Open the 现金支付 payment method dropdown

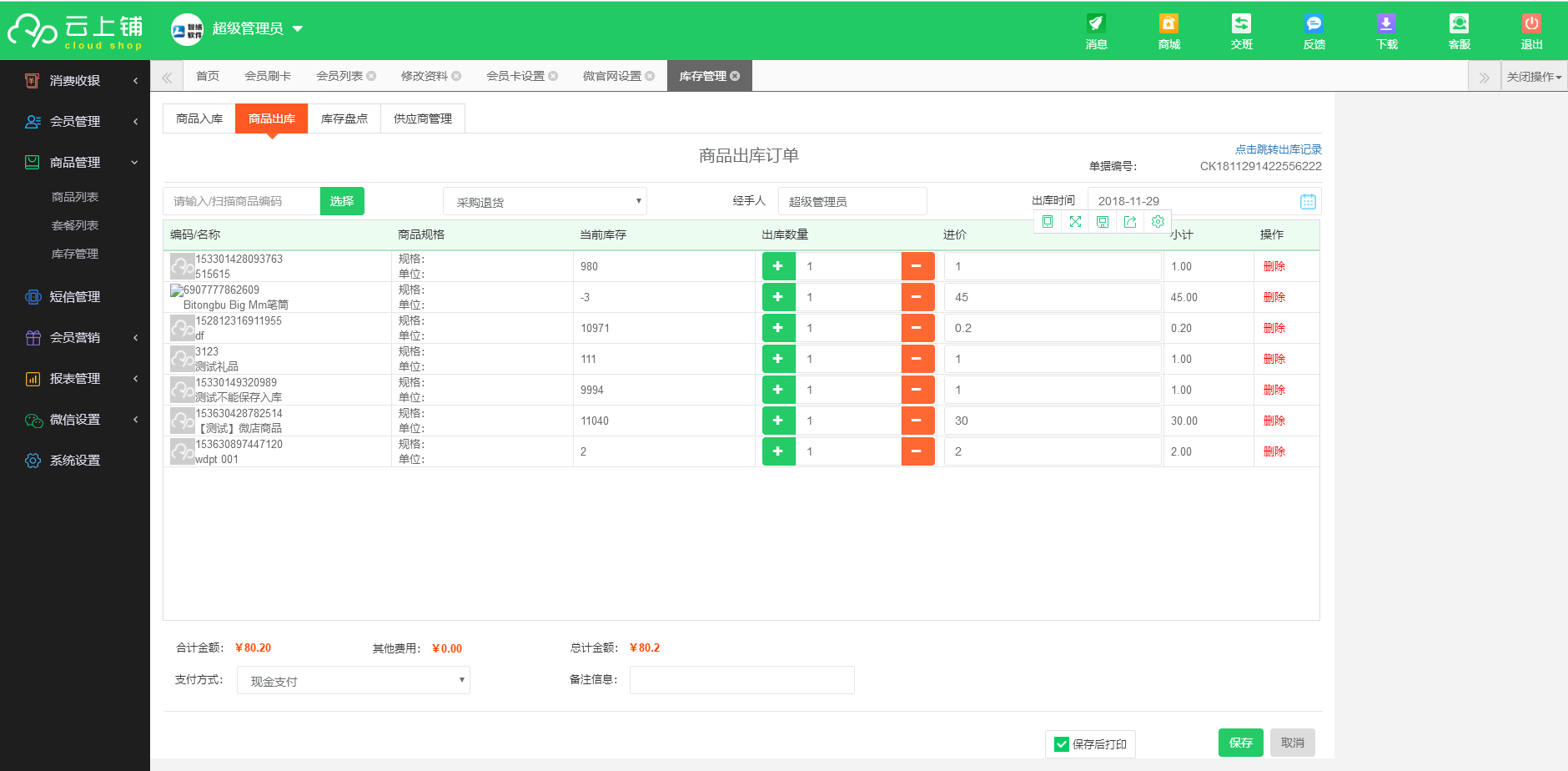(x=354, y=680)
